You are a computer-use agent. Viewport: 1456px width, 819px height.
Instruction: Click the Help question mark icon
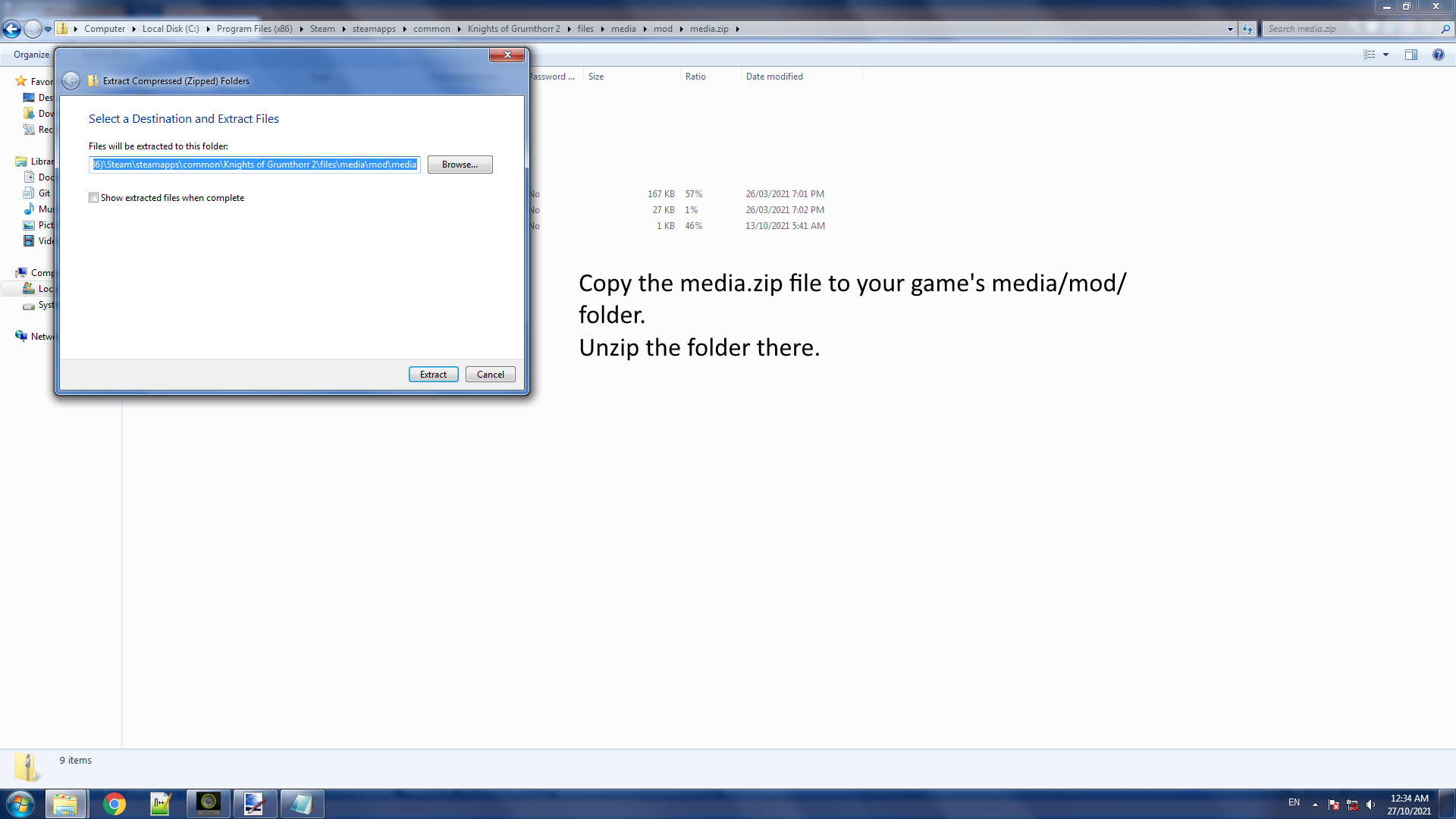[x=1438, y=55]
